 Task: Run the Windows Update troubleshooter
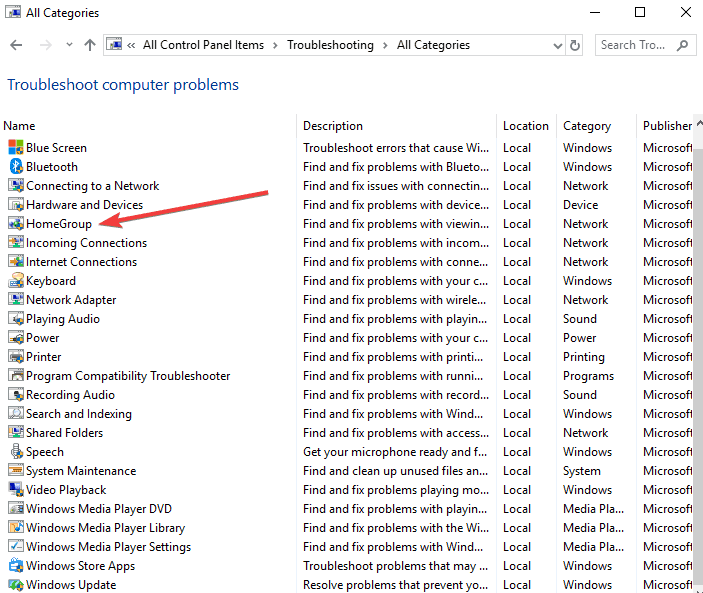point(71,585)
